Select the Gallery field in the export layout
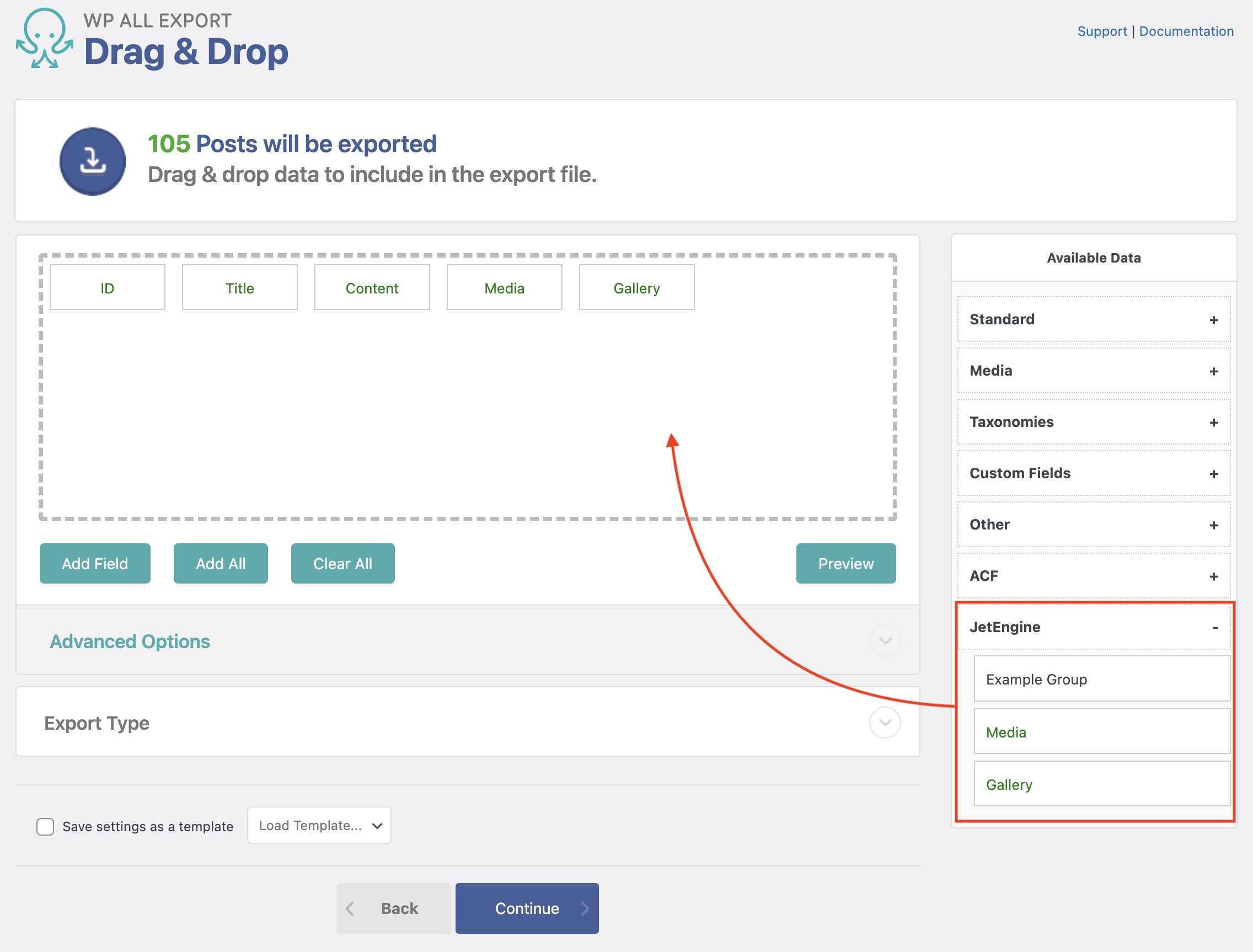 pyautogui.click(x=636, y=287)
